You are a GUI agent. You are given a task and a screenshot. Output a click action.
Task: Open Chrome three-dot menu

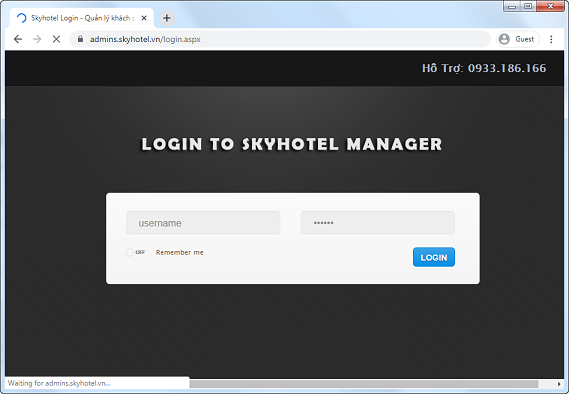(x=551, y=39)
